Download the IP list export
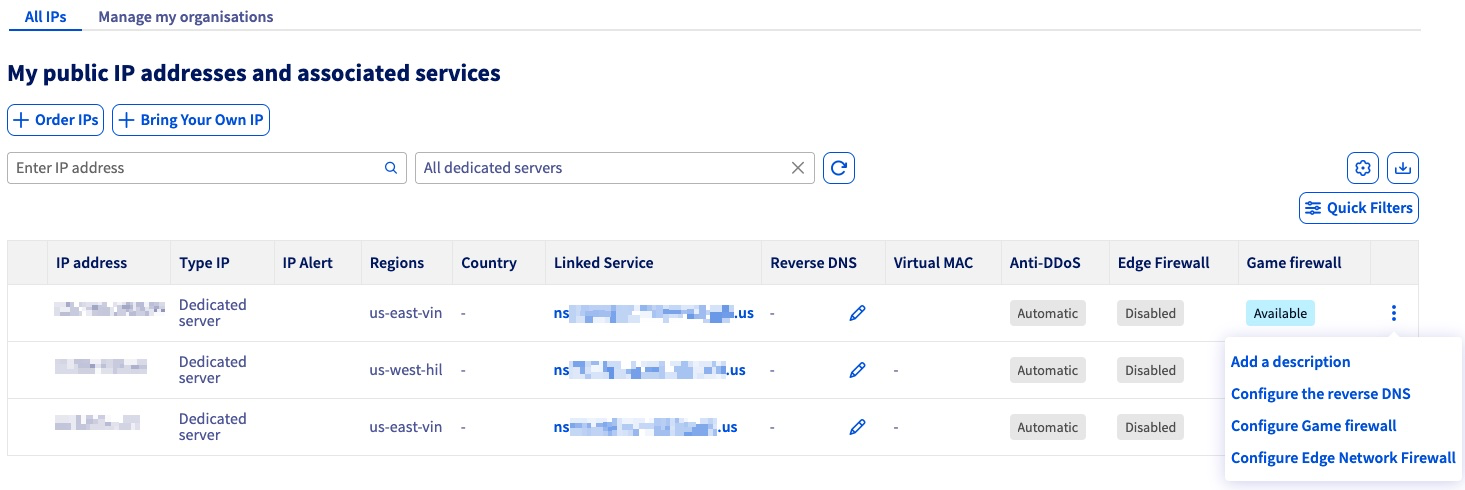Viewport: 1465px width, 490px height. [x=1403, y=168]
